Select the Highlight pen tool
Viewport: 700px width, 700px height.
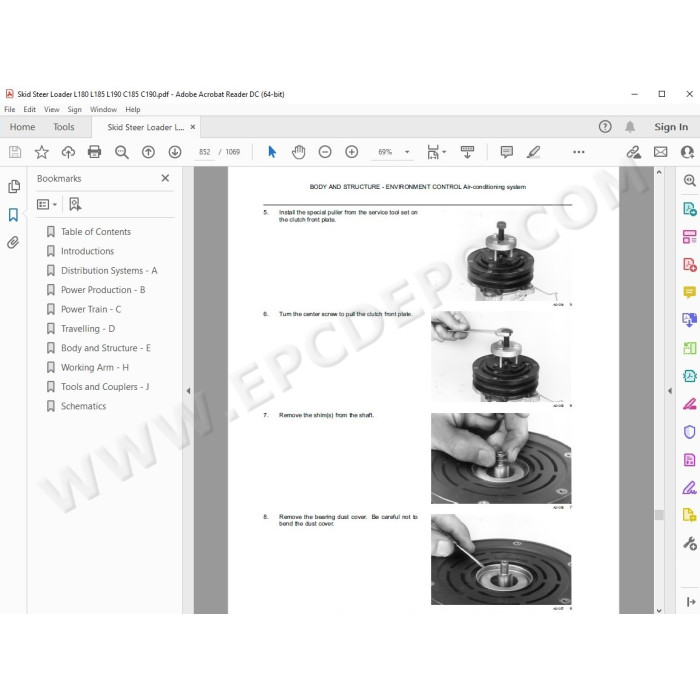tap(533, 152)
